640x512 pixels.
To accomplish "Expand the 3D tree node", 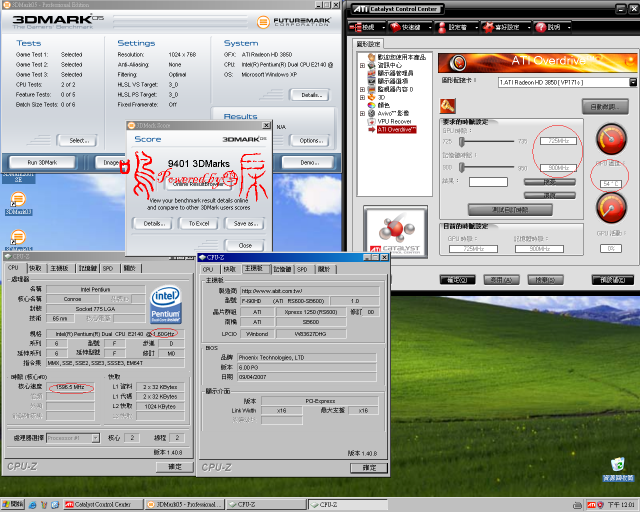I will [362, 98].
